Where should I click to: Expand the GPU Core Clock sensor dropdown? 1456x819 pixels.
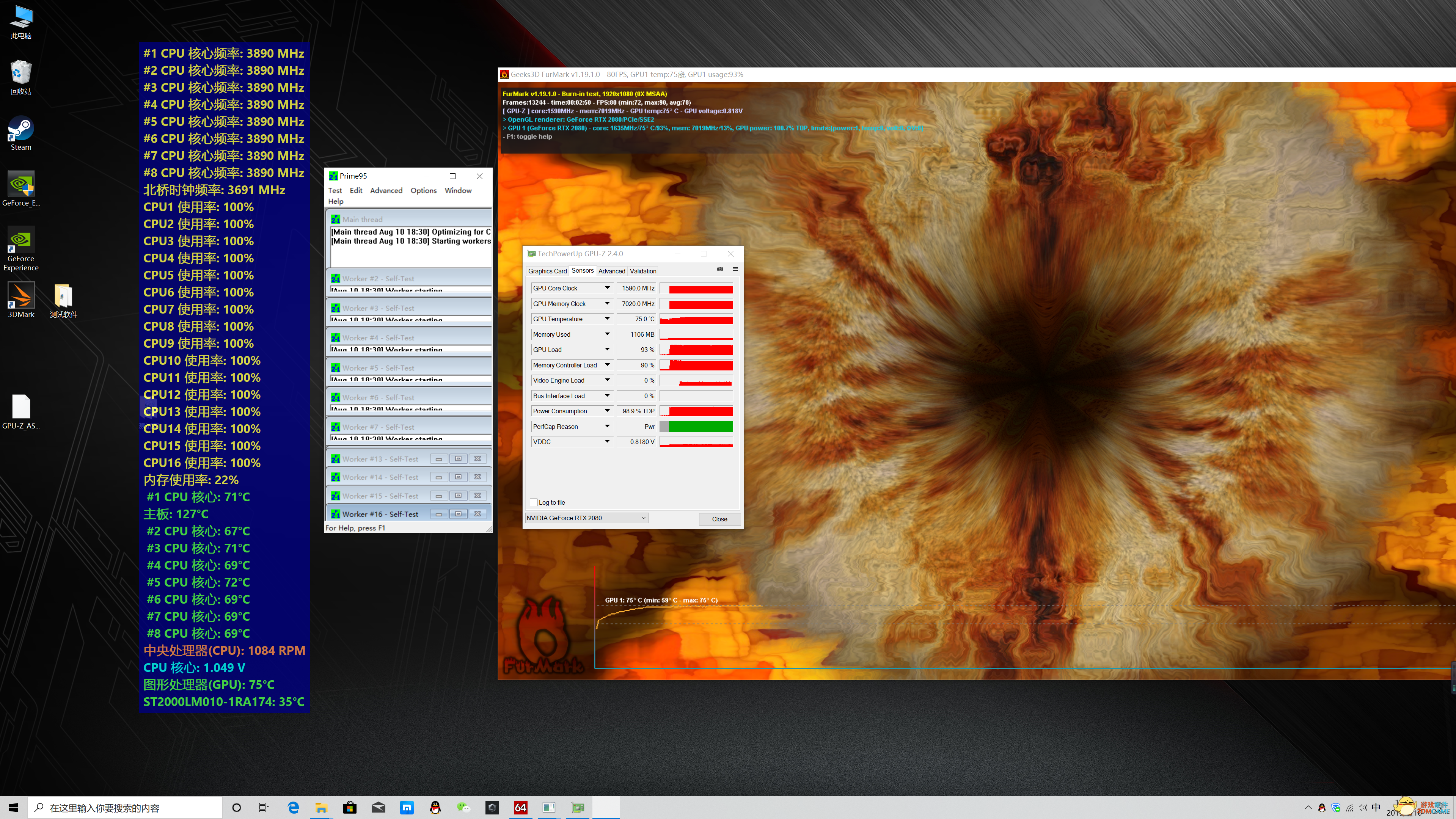(x=607, y=288)
